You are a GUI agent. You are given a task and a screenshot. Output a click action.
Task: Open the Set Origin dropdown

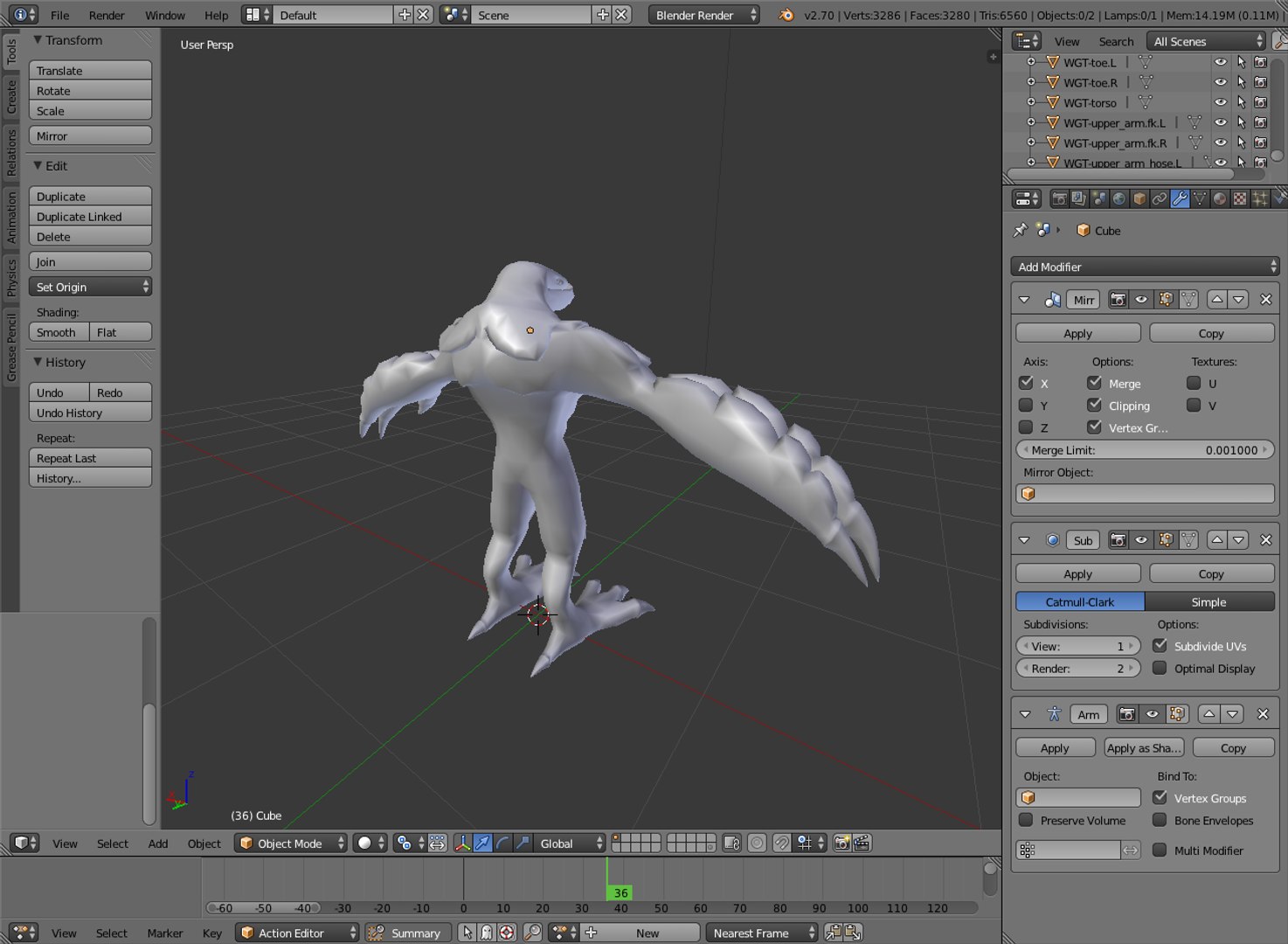90,287
